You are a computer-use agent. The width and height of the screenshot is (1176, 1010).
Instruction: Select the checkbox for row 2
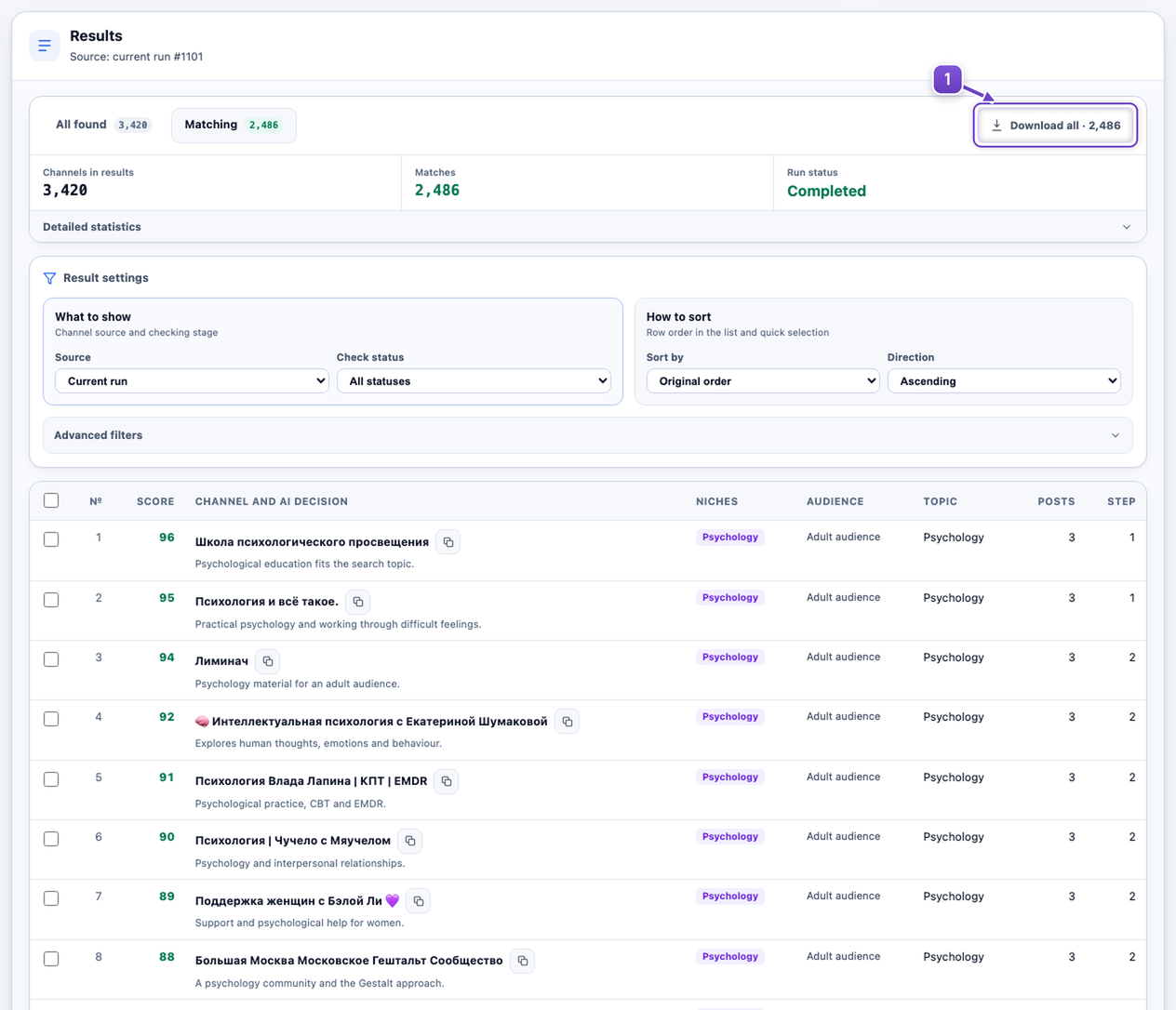[x=51, y=600]
